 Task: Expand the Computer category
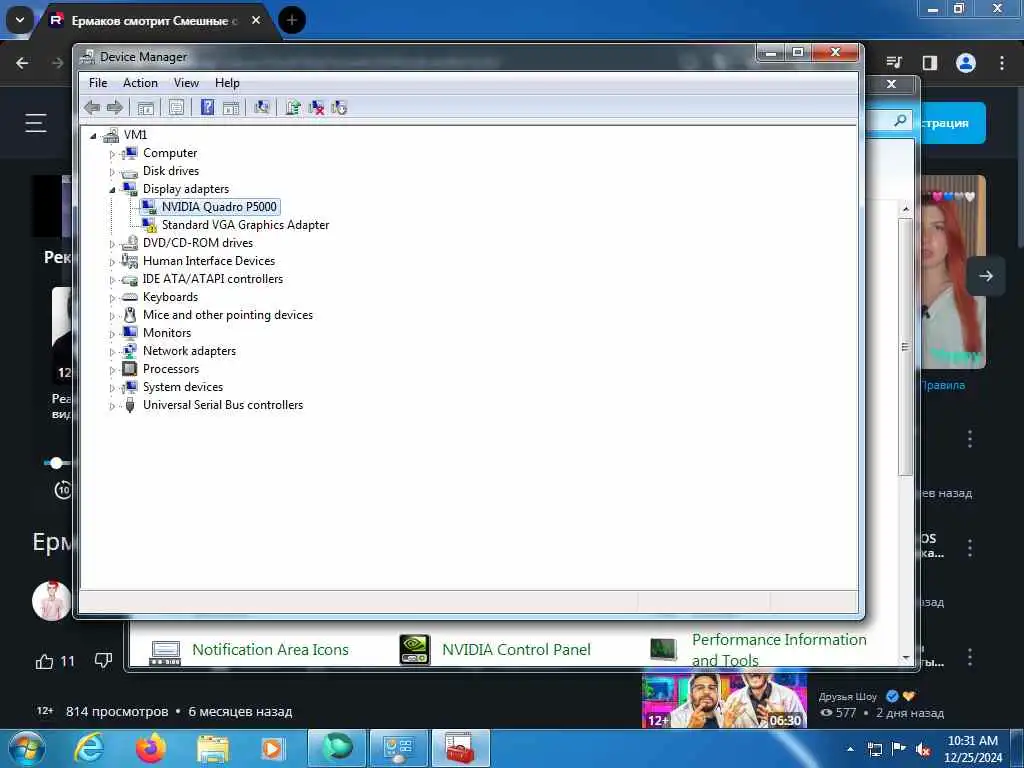tap(112, 154)
